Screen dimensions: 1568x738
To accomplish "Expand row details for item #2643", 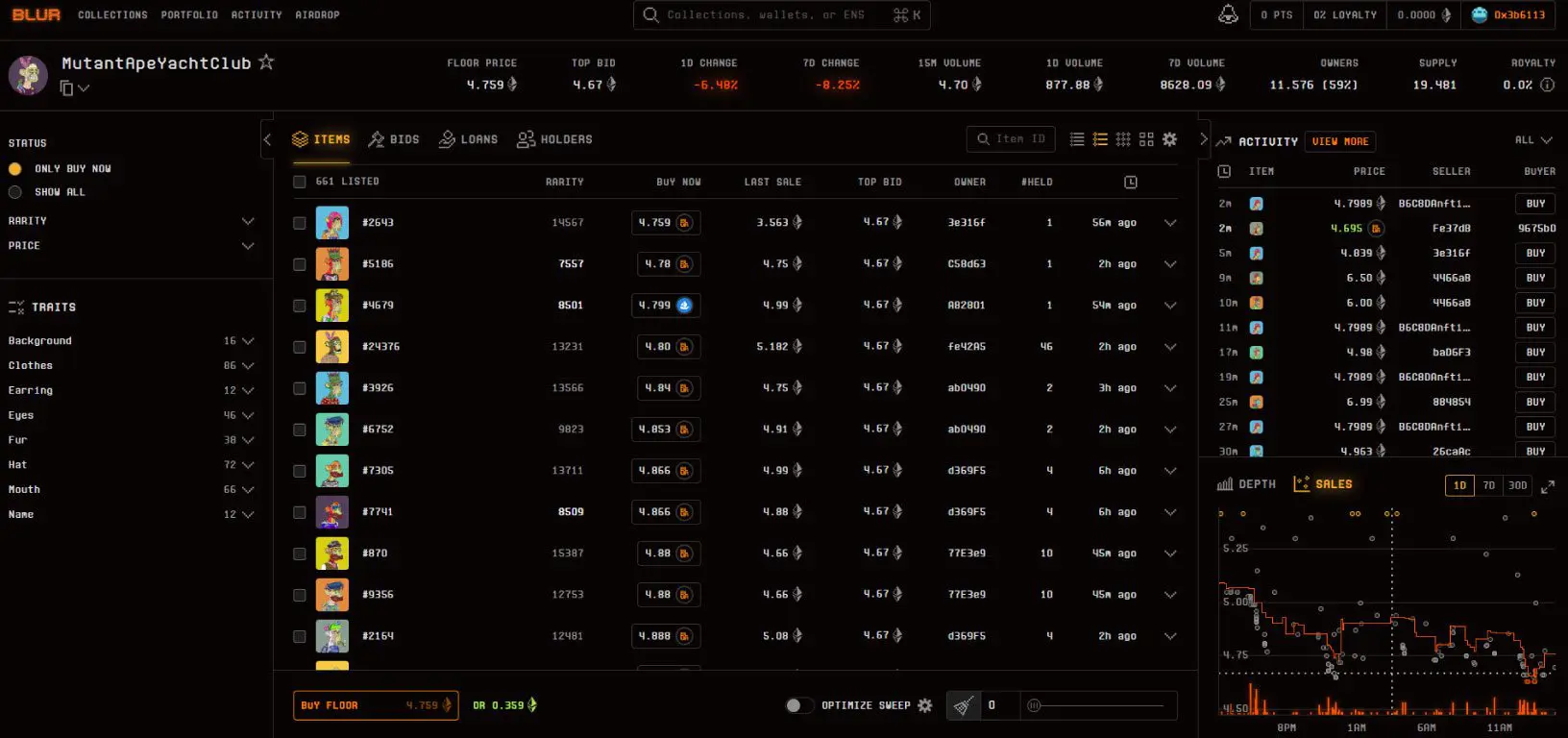I will [1170, 223].
